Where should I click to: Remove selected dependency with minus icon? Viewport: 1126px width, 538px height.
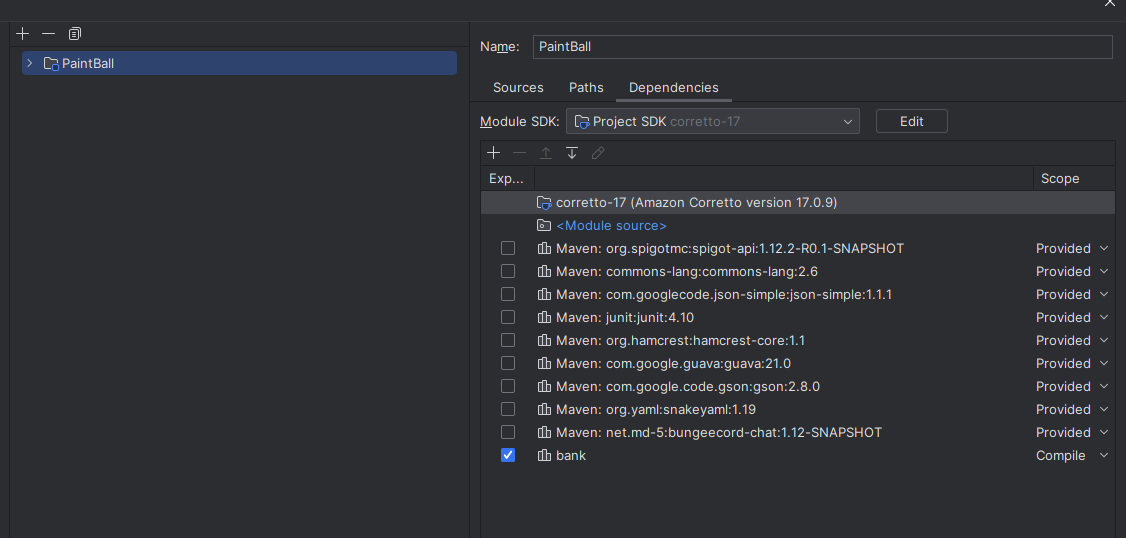pyautogui.click(x=519, y=153)
